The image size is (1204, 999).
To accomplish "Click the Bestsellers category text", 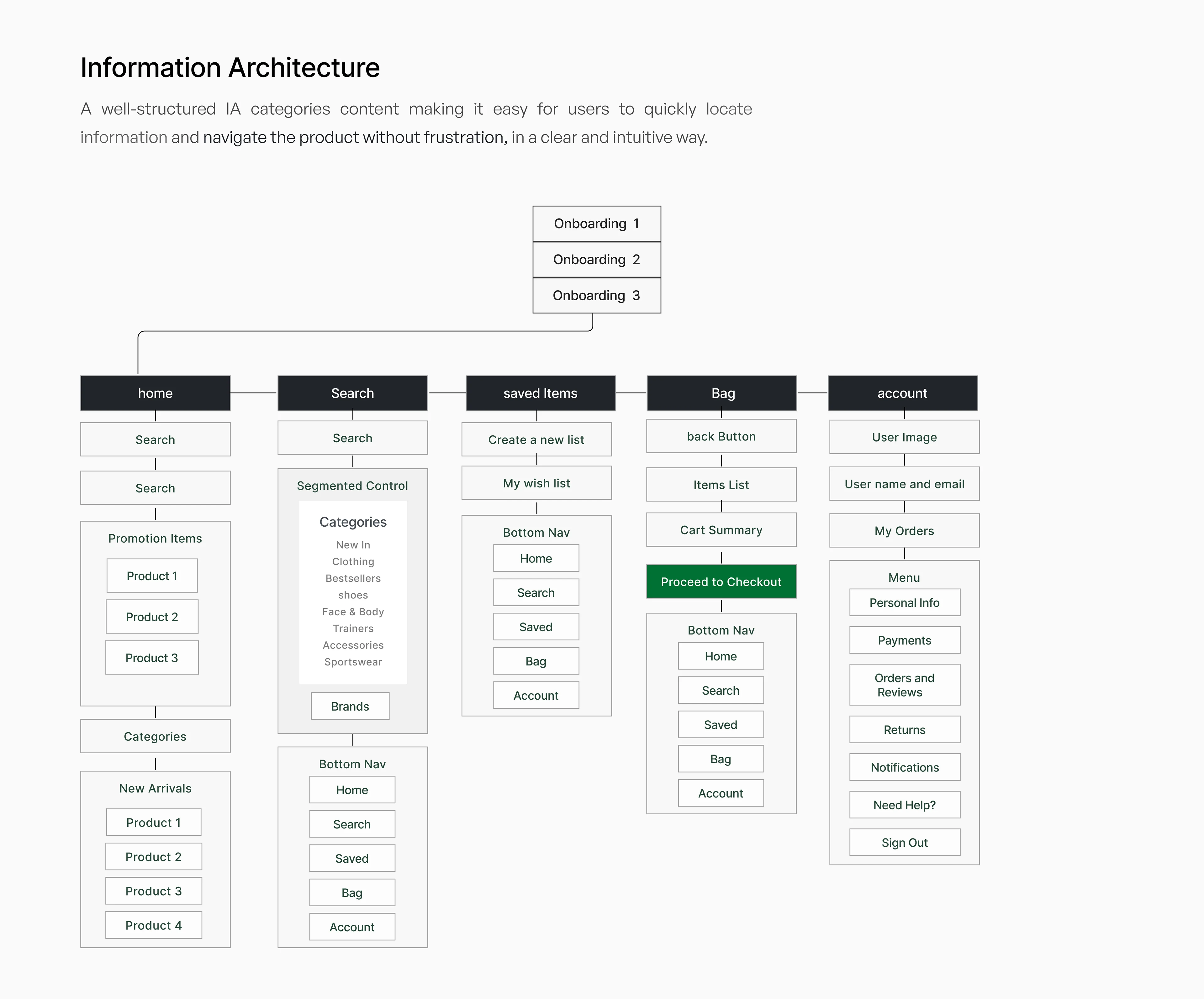I will click(353, 578).
